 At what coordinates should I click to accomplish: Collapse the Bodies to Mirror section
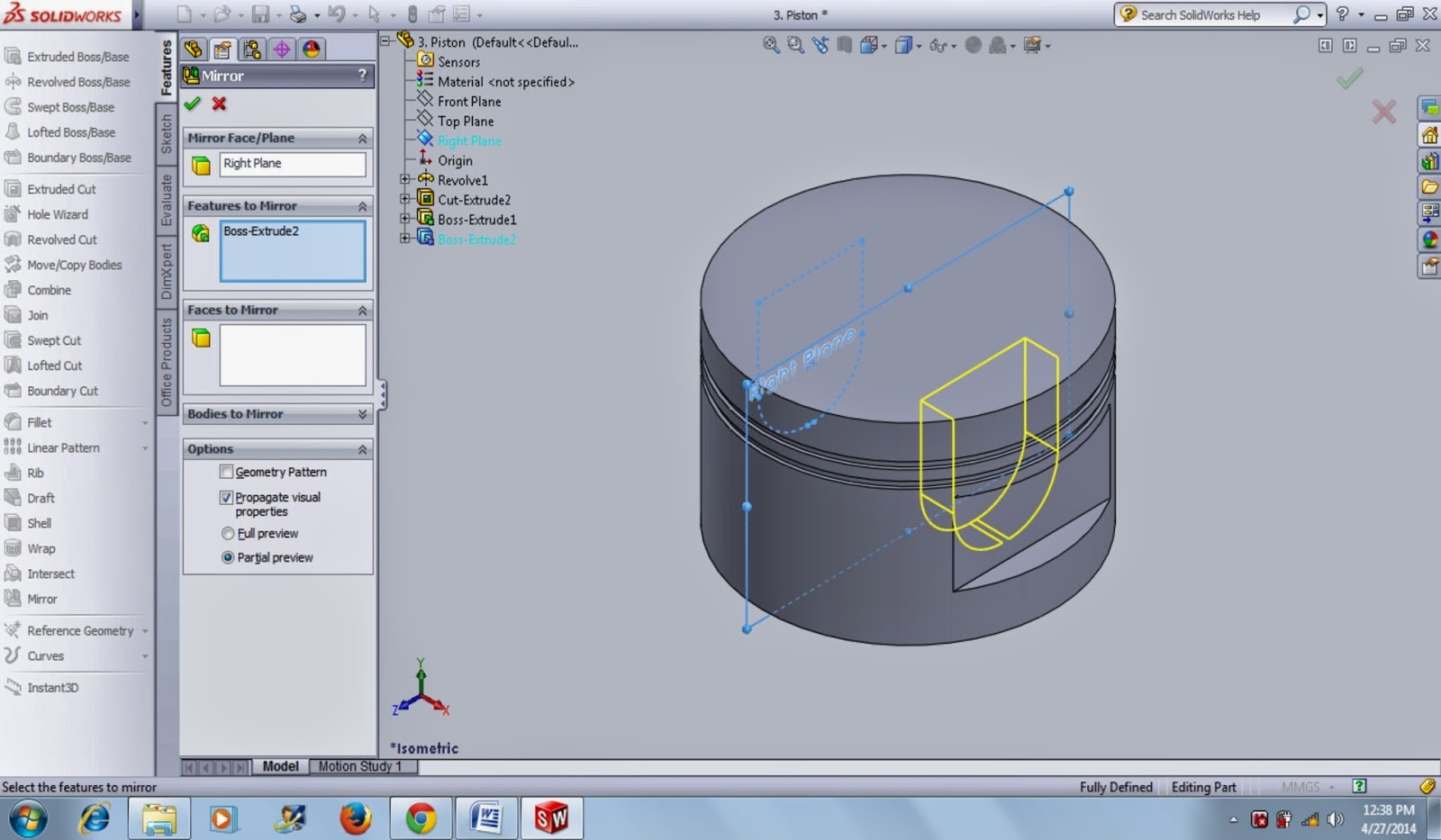[x=363, y=414]
